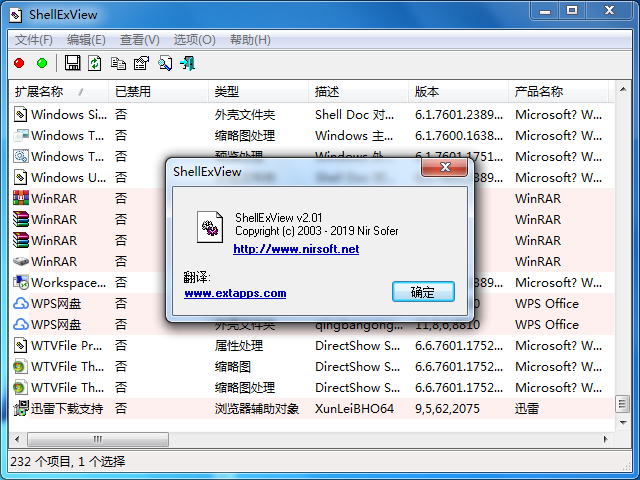Click the 迅雷 product name cell
The height and width of the screenshot is (480, 640).
click(527, 409)
